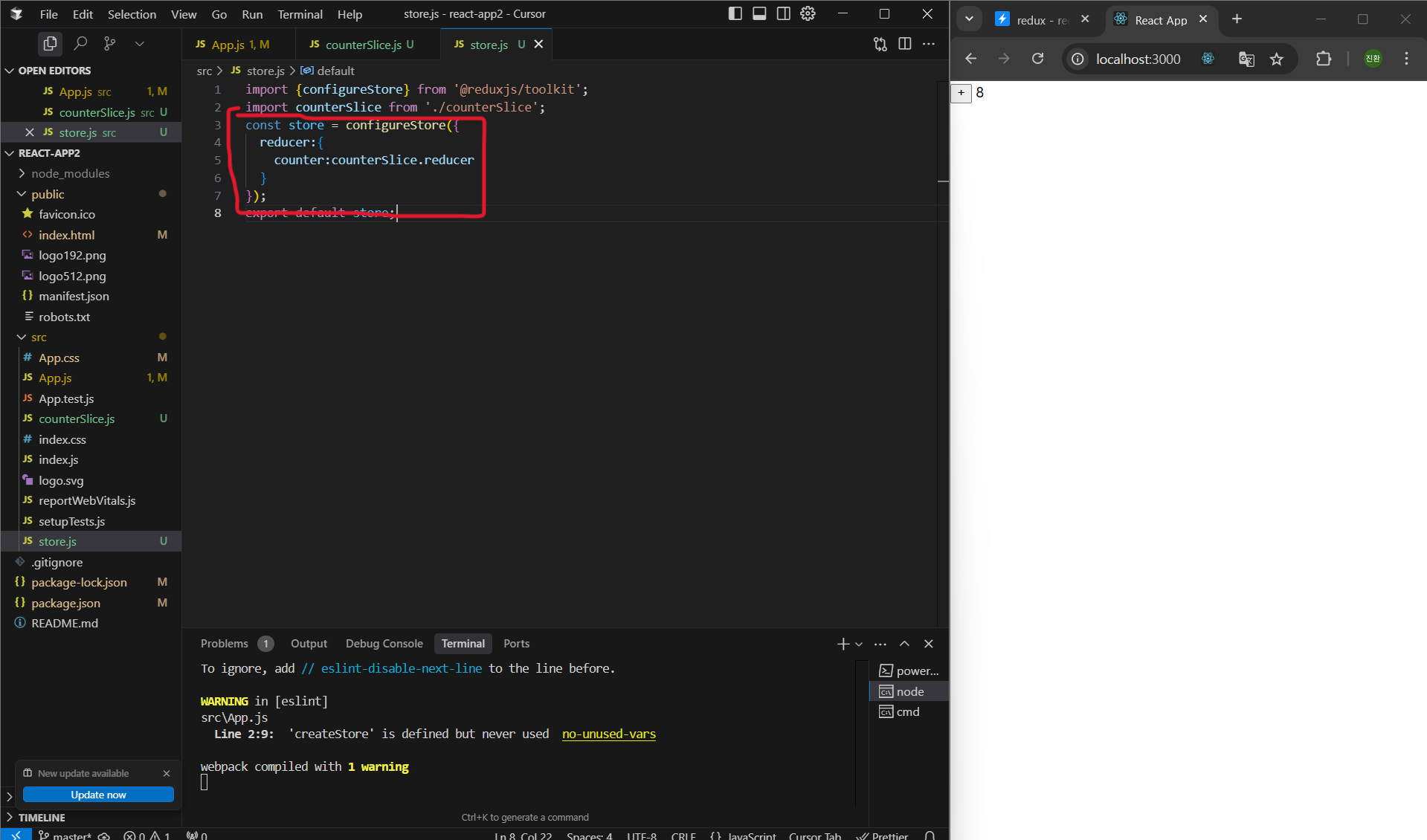Collapse the src folder
This screenshot has width=1427, height=840.
(39, 337)
